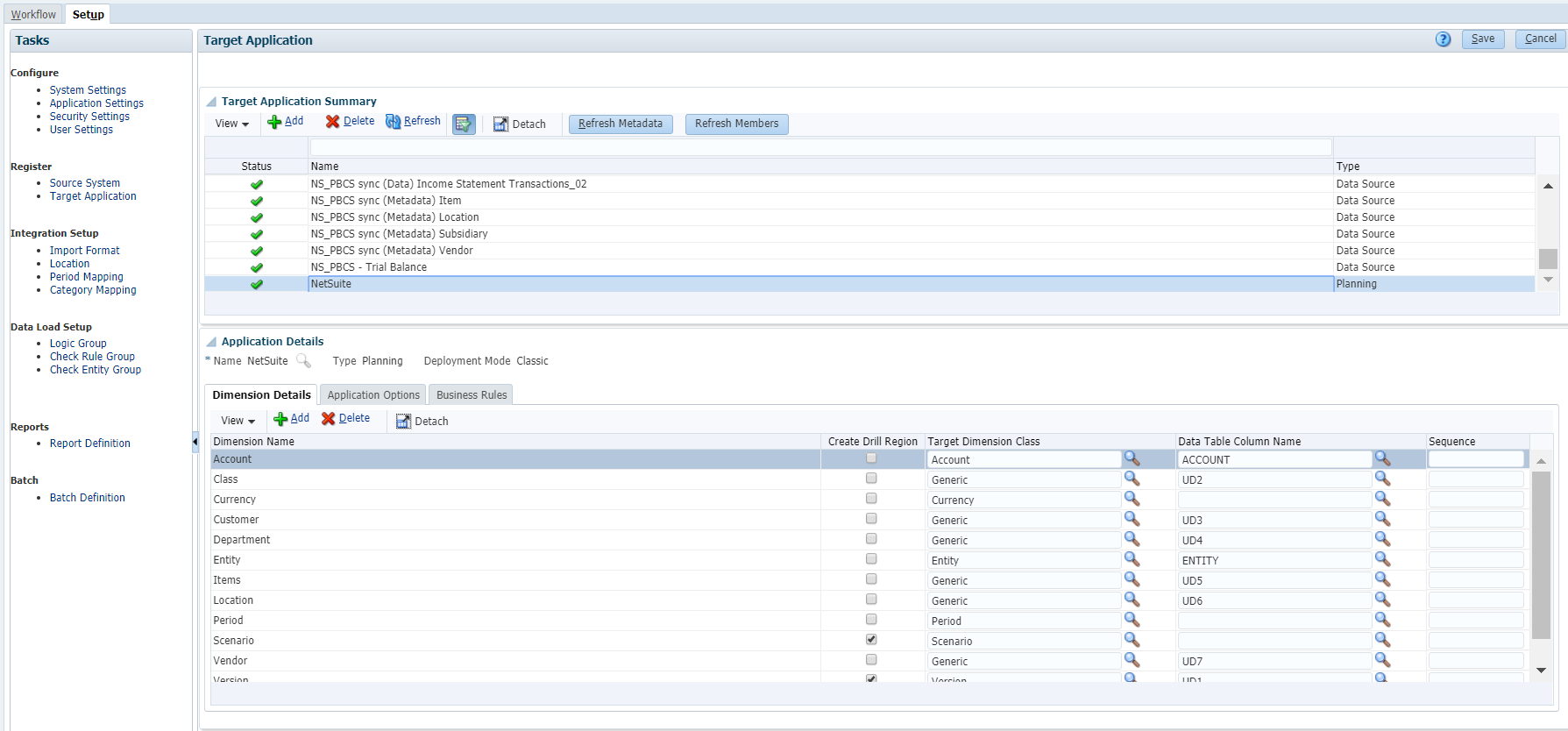The height and width of the screenshot is (731, 1568).
Task: Open the View dropdown in Dimension Details
Action: 238,421
